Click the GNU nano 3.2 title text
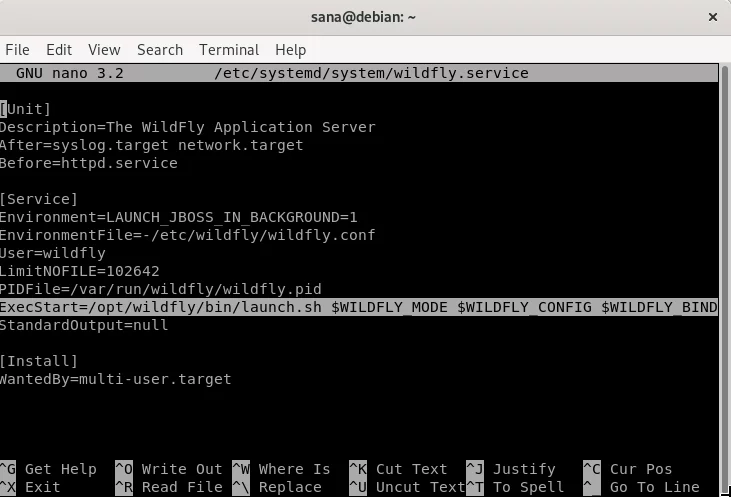The image size is (731, 497). point(70,73)
